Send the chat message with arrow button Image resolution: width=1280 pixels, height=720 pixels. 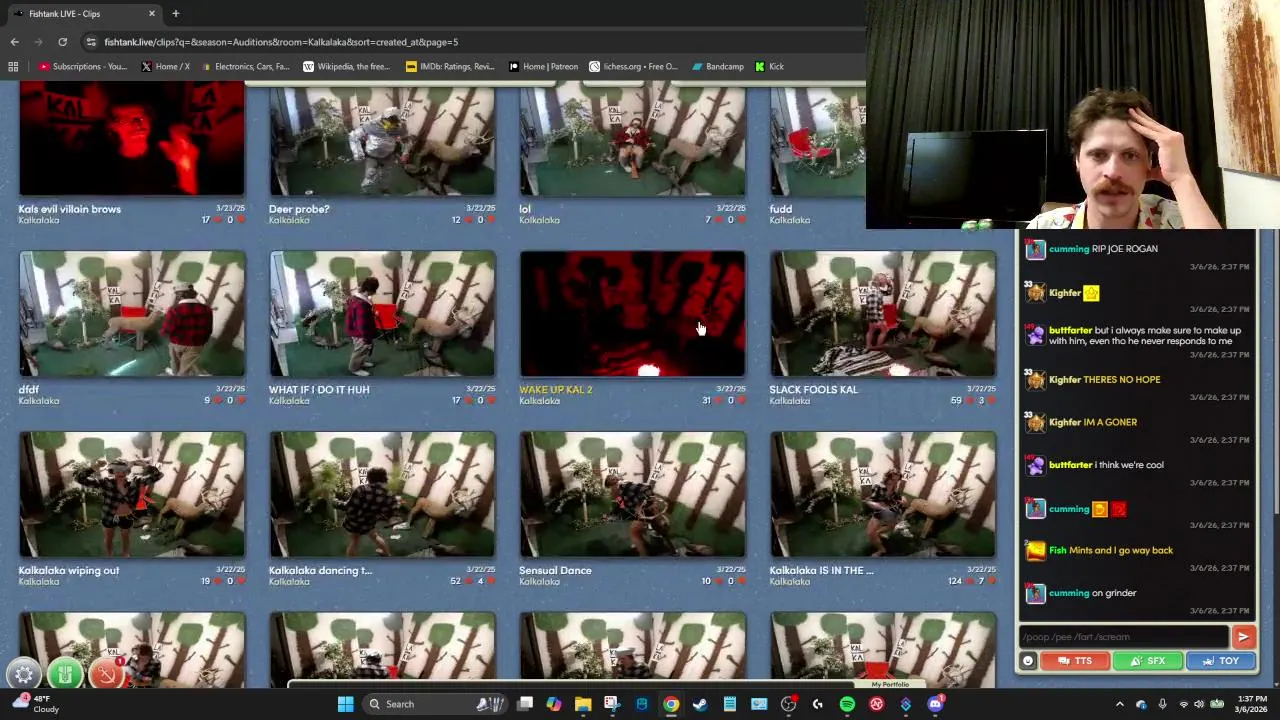coord(1243,637)
